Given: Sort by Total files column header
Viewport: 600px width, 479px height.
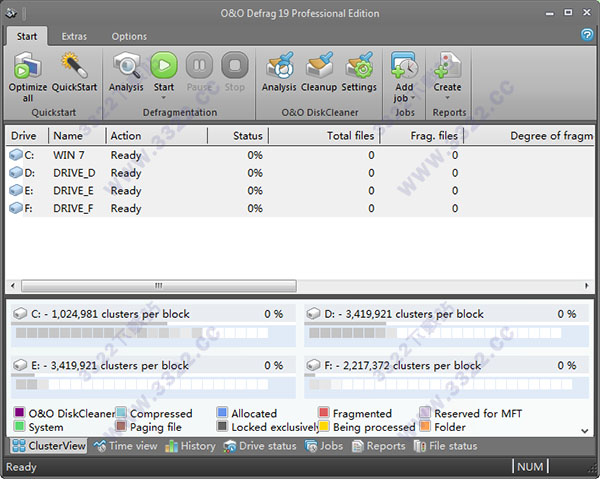Looking at the screenshot, I should [324, 136].
